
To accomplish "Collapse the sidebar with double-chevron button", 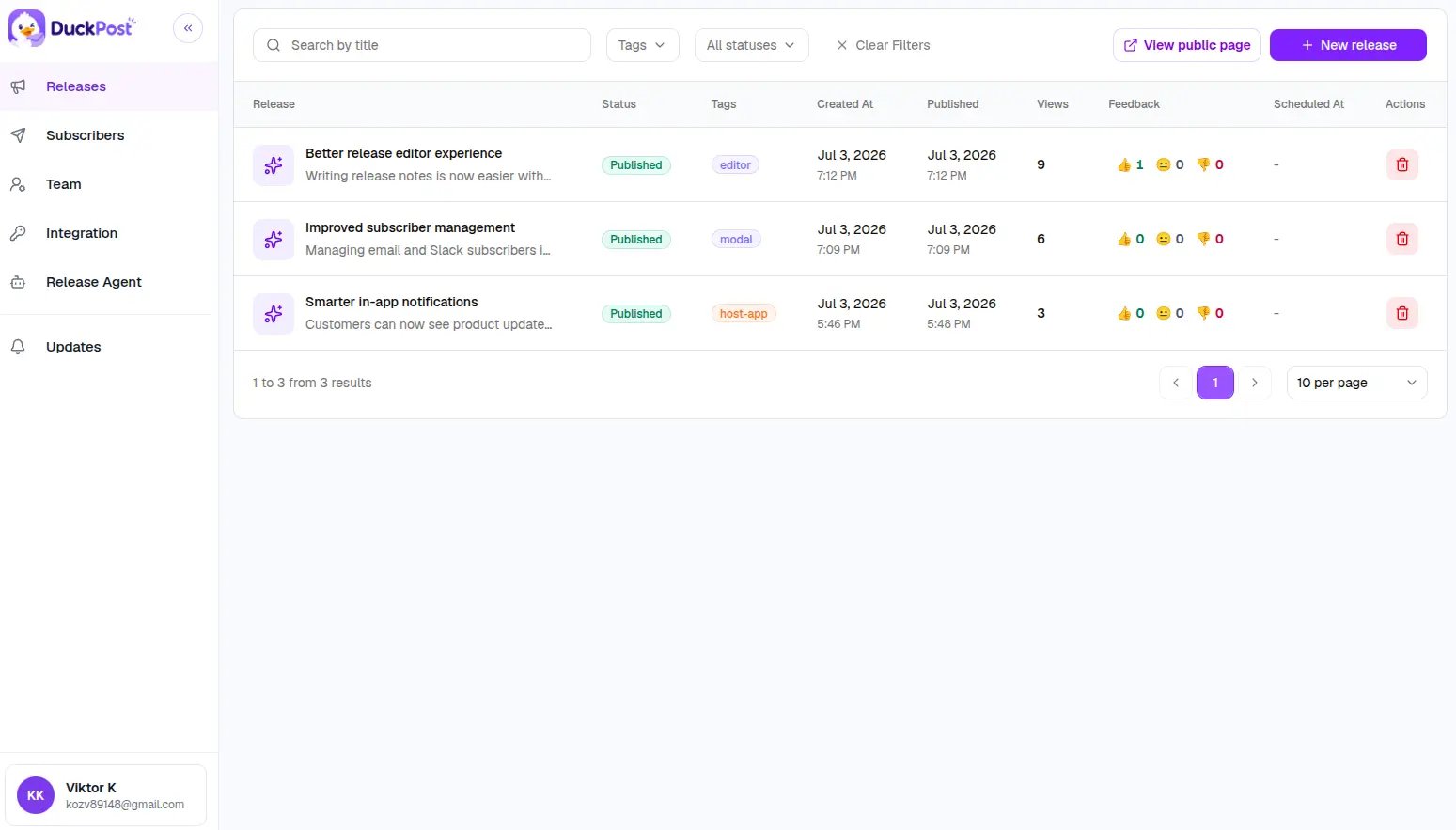I will (x=188, y=28).
